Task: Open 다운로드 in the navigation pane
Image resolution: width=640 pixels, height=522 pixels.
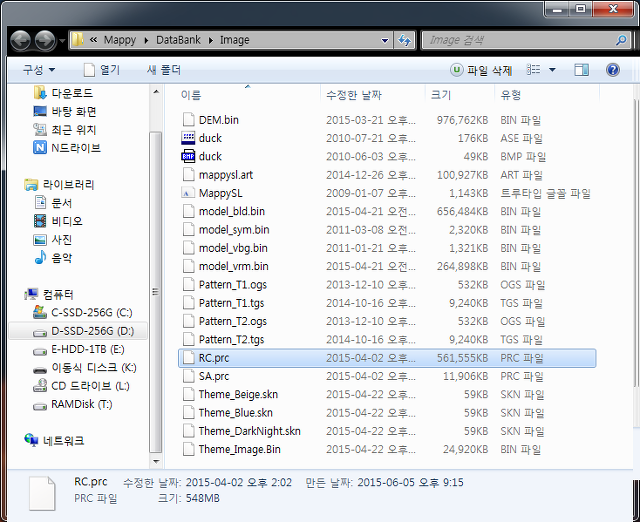Action: pos(63,93)
